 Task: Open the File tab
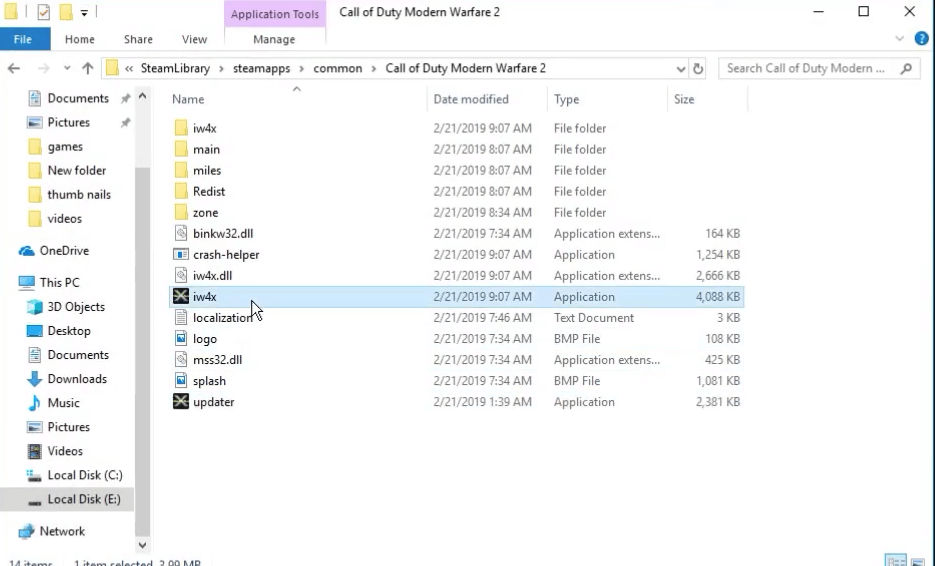pos(23,39)
